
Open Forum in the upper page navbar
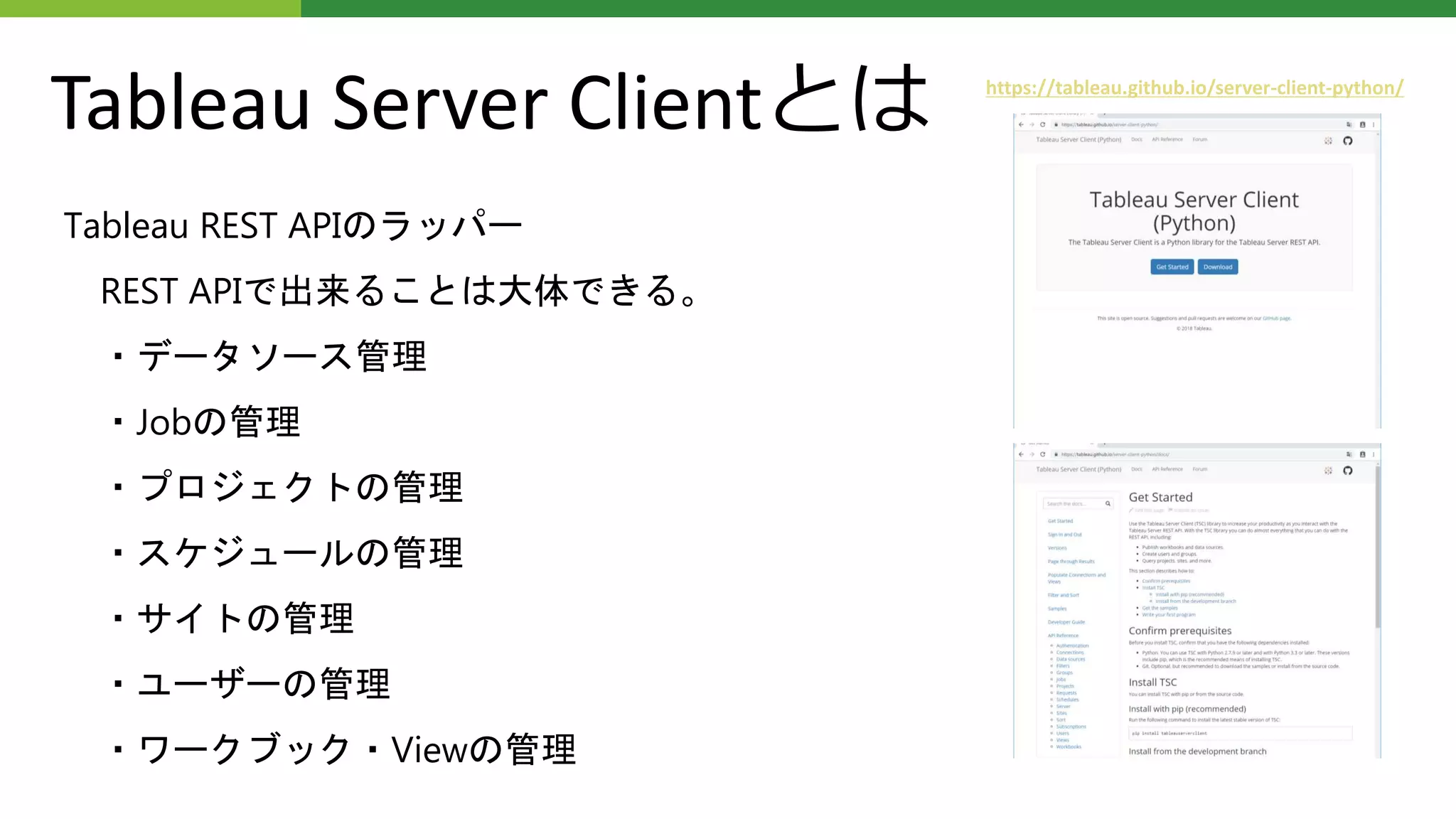pos(1200,139)
